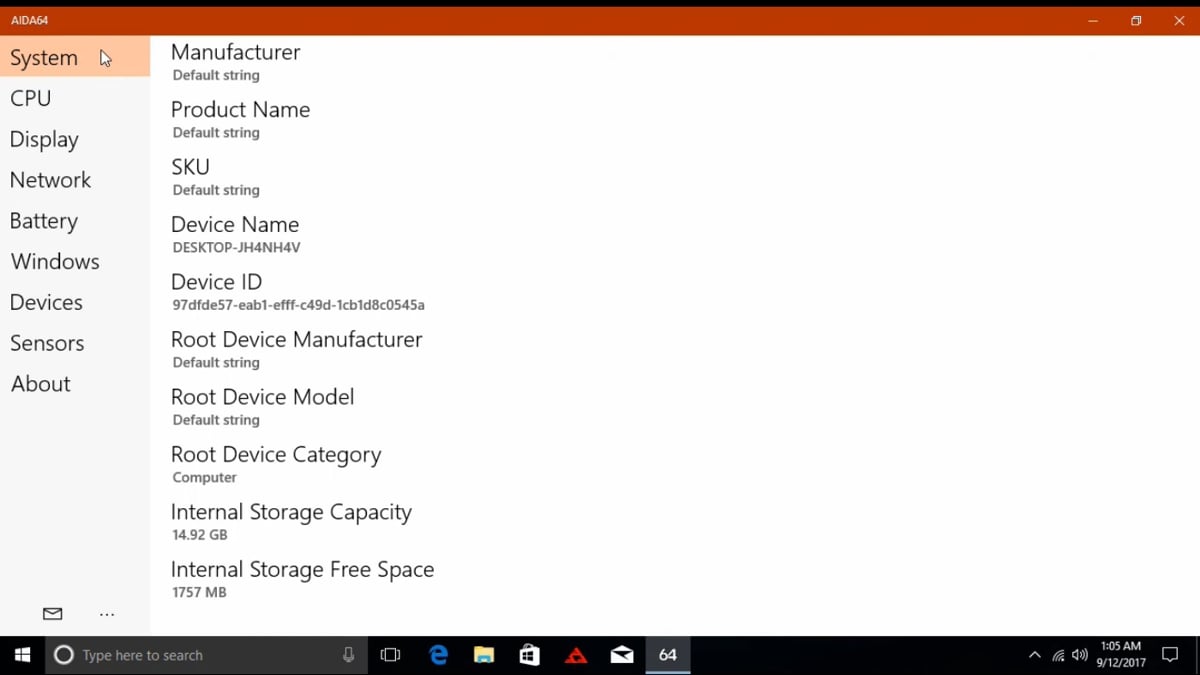Open the feedback envelope icon in AIDA64
The width and height of the screenshot is (1200, 675).
(52, 613)
